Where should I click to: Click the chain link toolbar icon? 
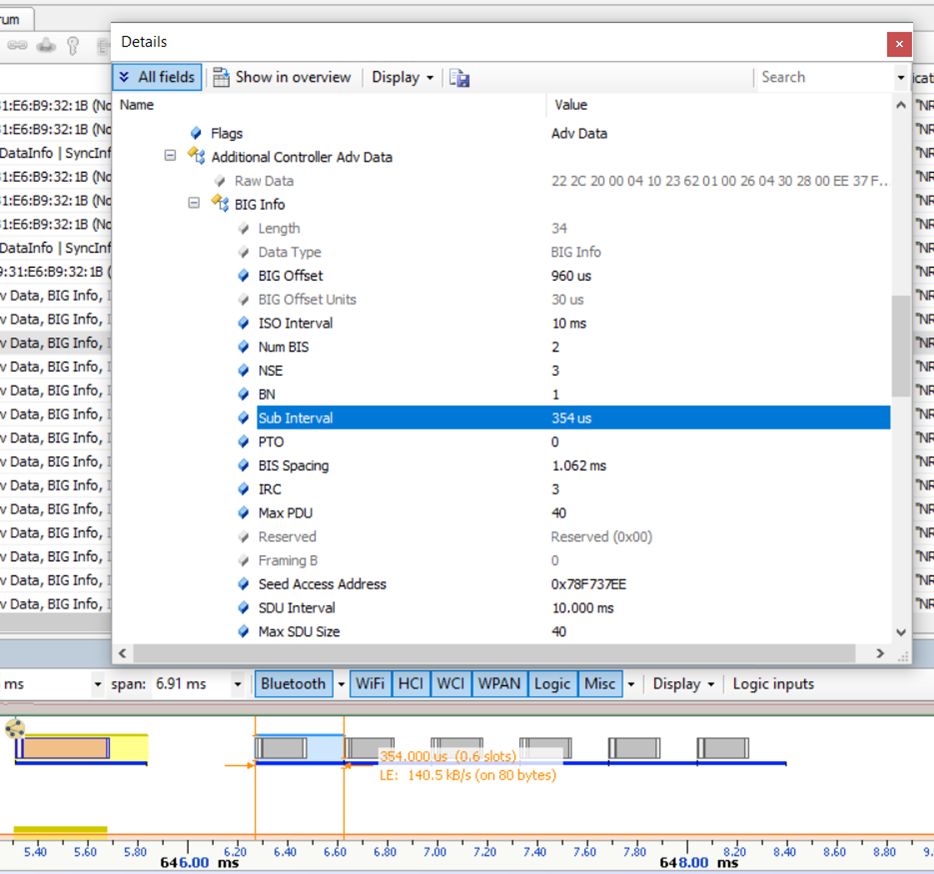17,45
